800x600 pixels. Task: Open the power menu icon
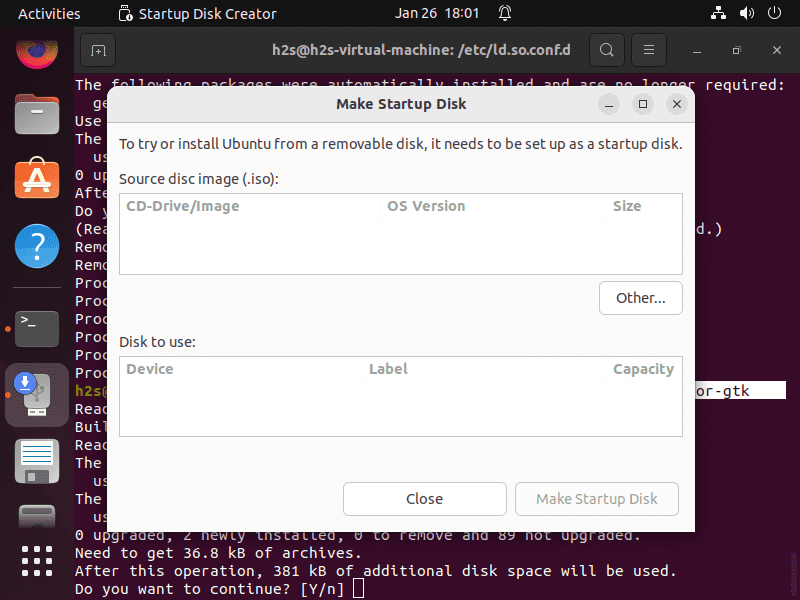(774, 13)
